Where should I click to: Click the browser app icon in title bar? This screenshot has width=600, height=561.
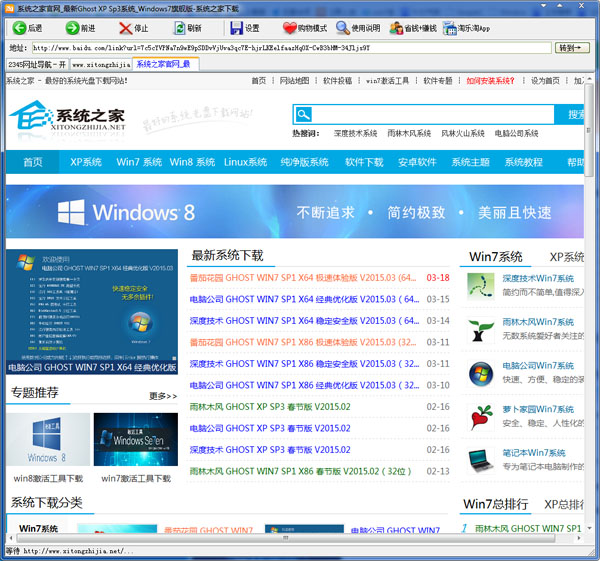[x=9, y=8]
